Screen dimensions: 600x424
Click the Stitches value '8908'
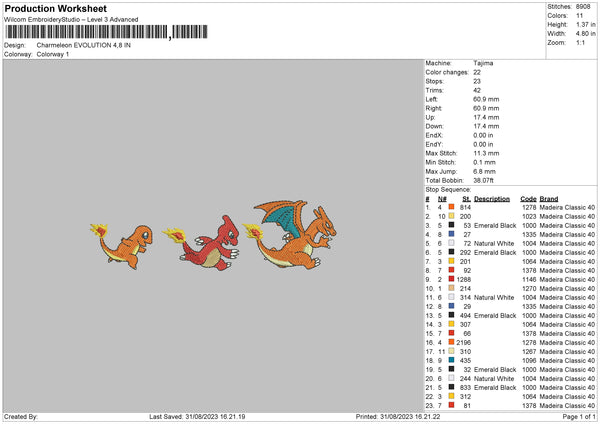coord(583,7)
